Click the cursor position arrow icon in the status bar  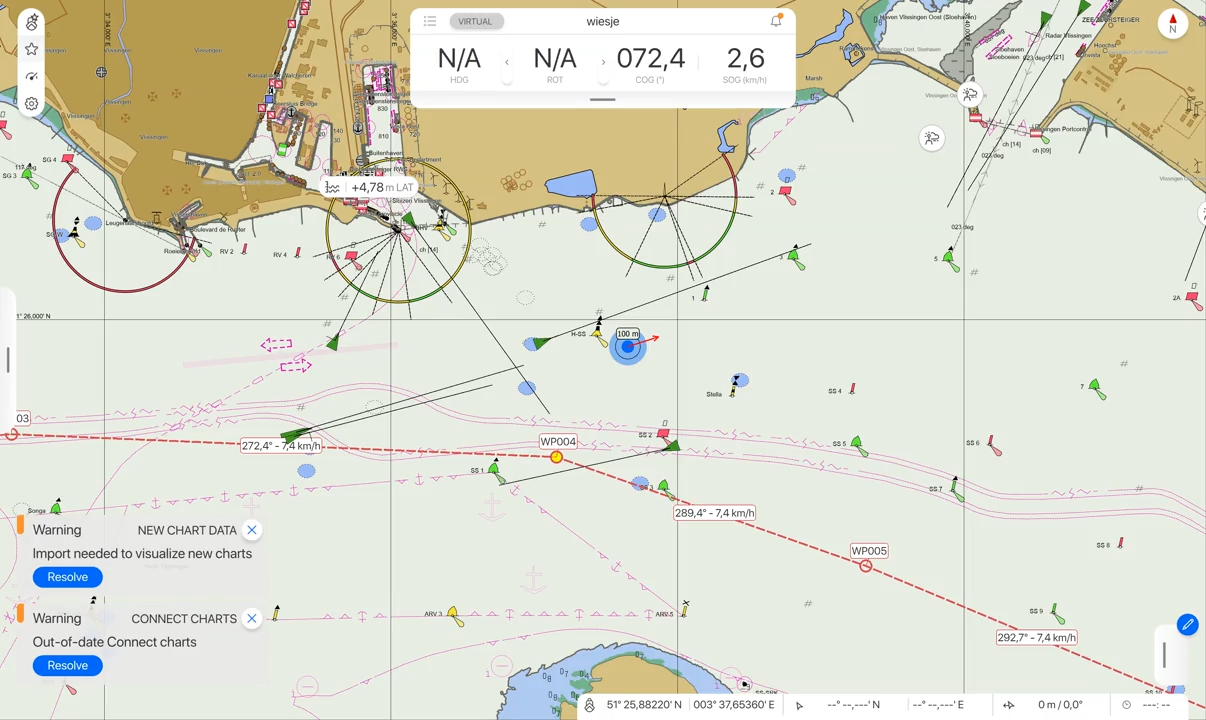[799, 705]
